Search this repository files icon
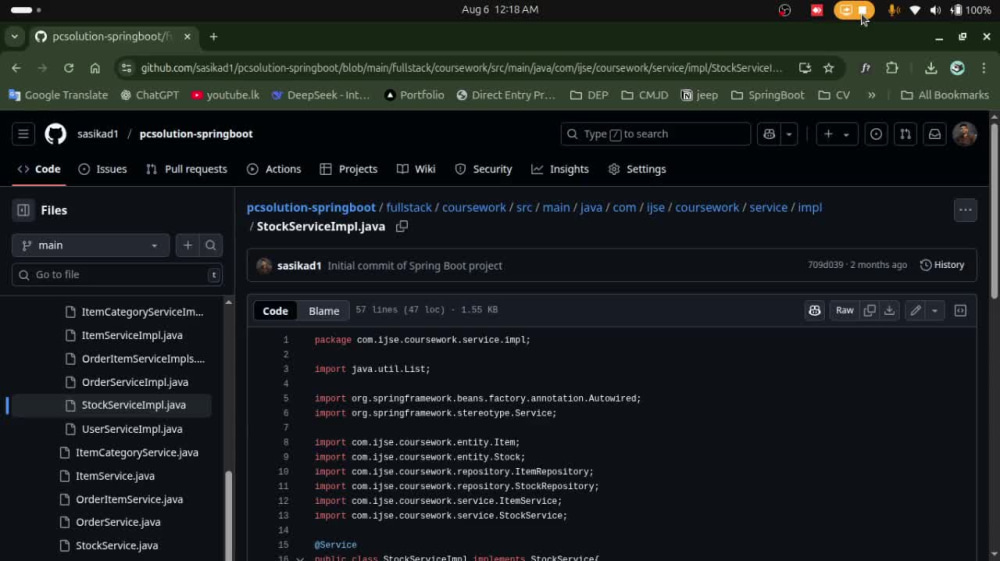 coord(210,245)
